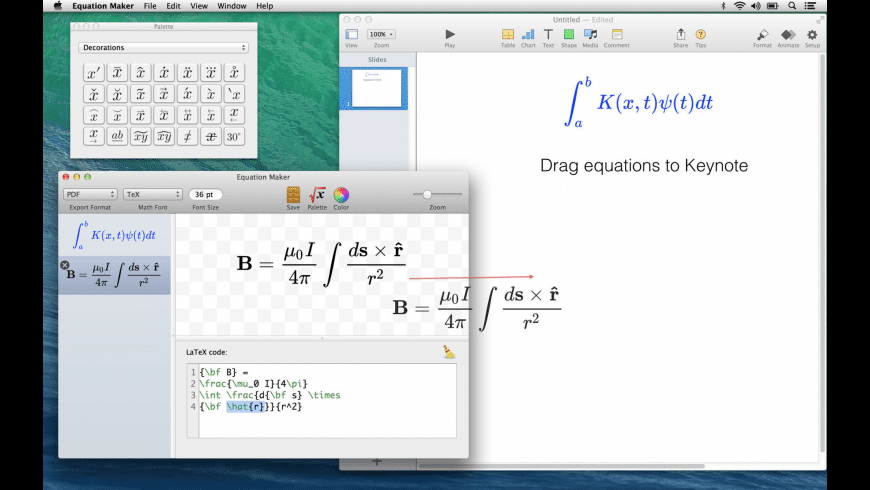Image resolution: width=870 pixels, height=490 pixels.
Task: Open the View menu
Action: (199, 6)
